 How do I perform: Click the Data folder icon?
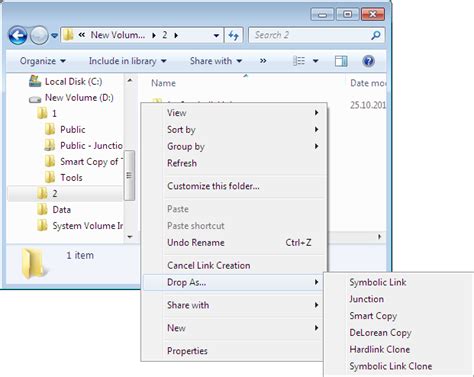(x=42, y=209)
